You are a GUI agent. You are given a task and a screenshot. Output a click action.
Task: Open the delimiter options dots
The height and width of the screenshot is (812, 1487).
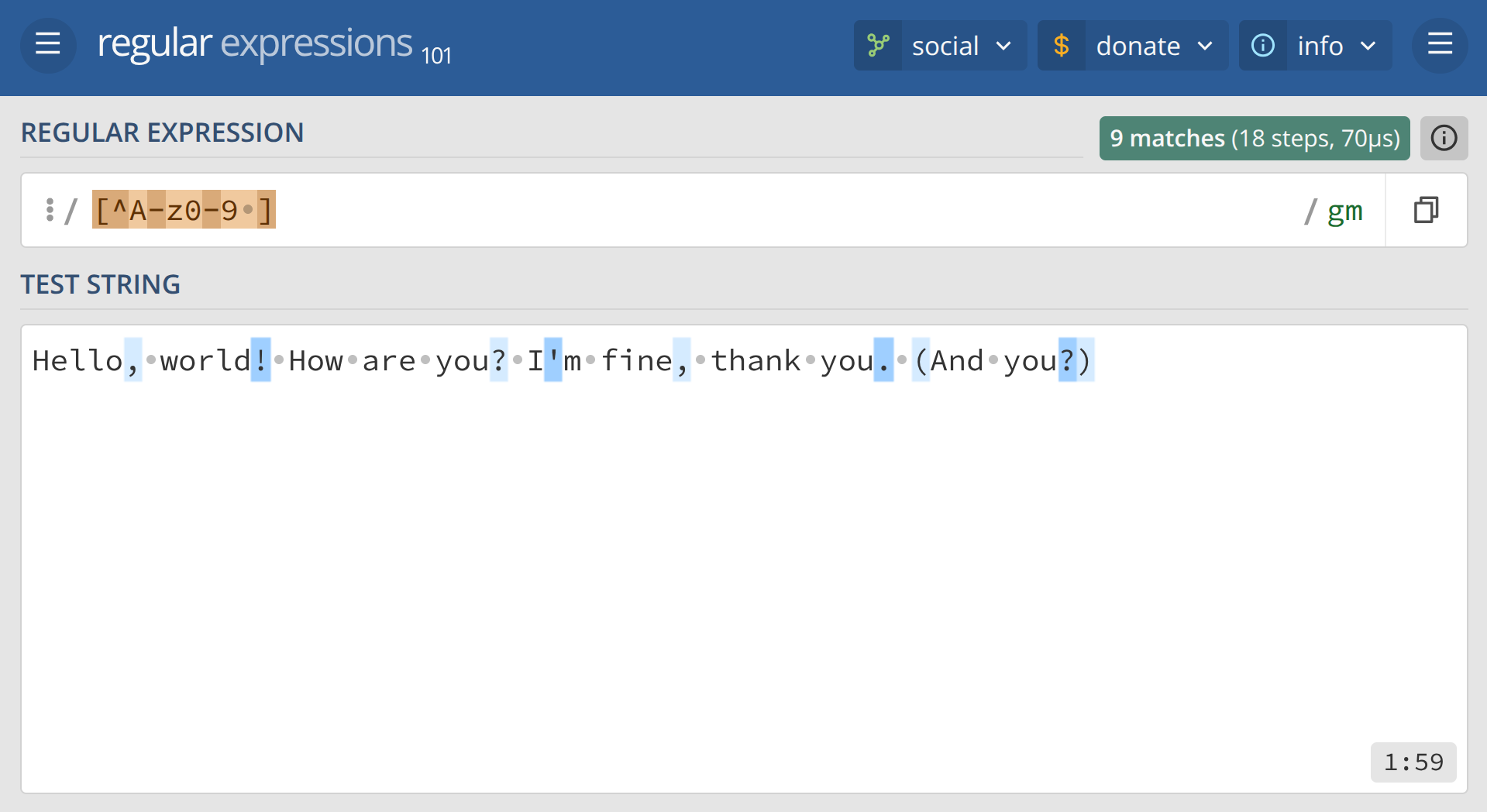(x=50, y=210)
